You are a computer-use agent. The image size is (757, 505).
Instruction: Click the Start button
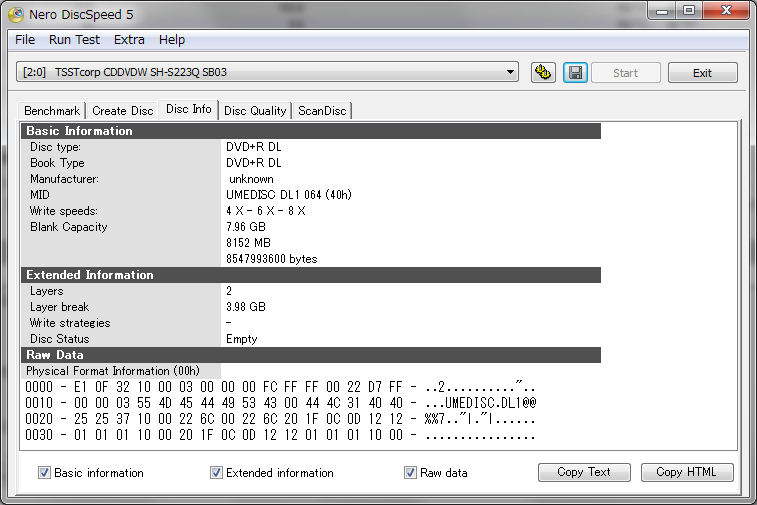tap(626, 73)
